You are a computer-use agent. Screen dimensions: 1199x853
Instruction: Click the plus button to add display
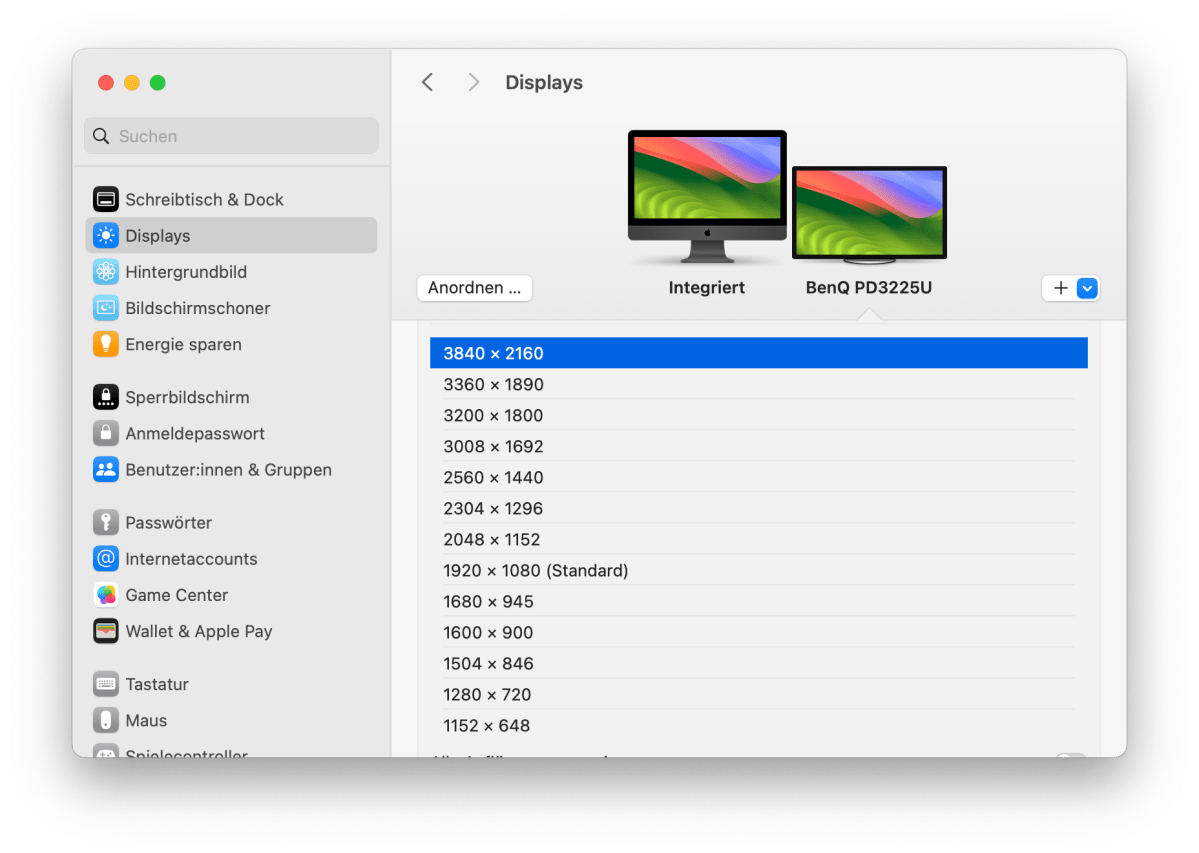[1060, 288]
